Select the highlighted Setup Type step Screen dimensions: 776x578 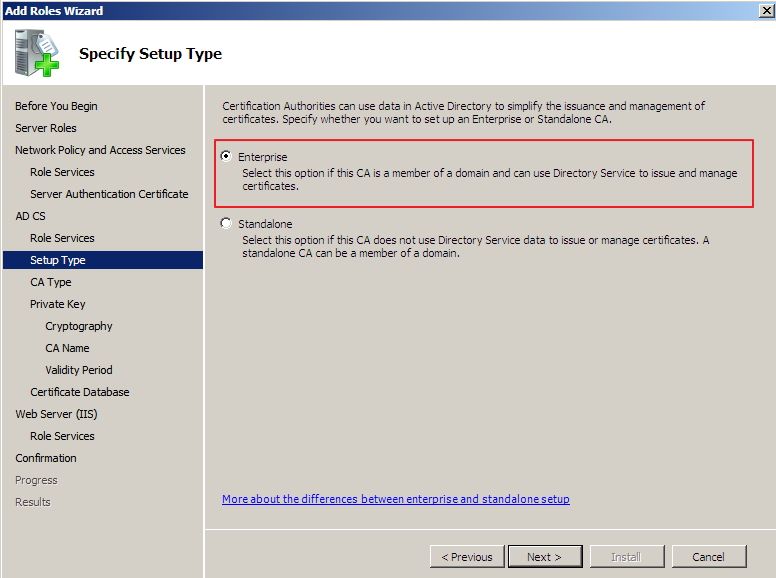[x=58, y=260]
